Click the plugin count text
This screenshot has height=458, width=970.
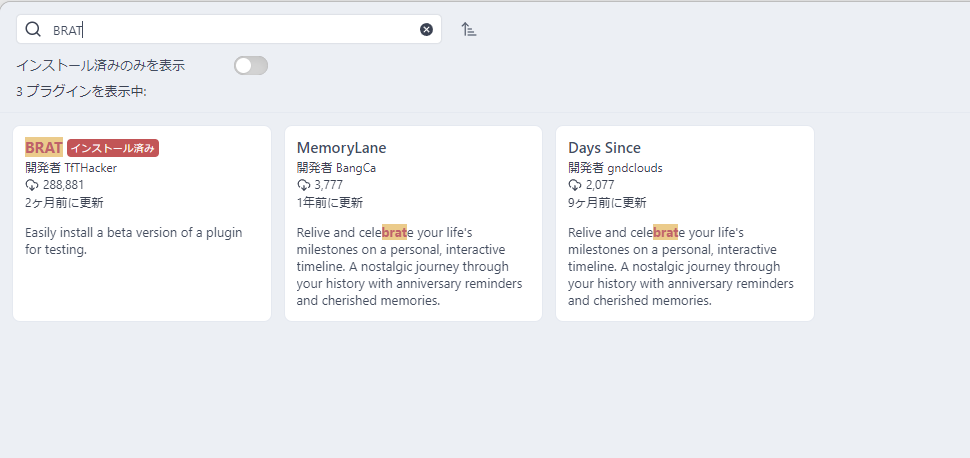click(x=81, y=92)
